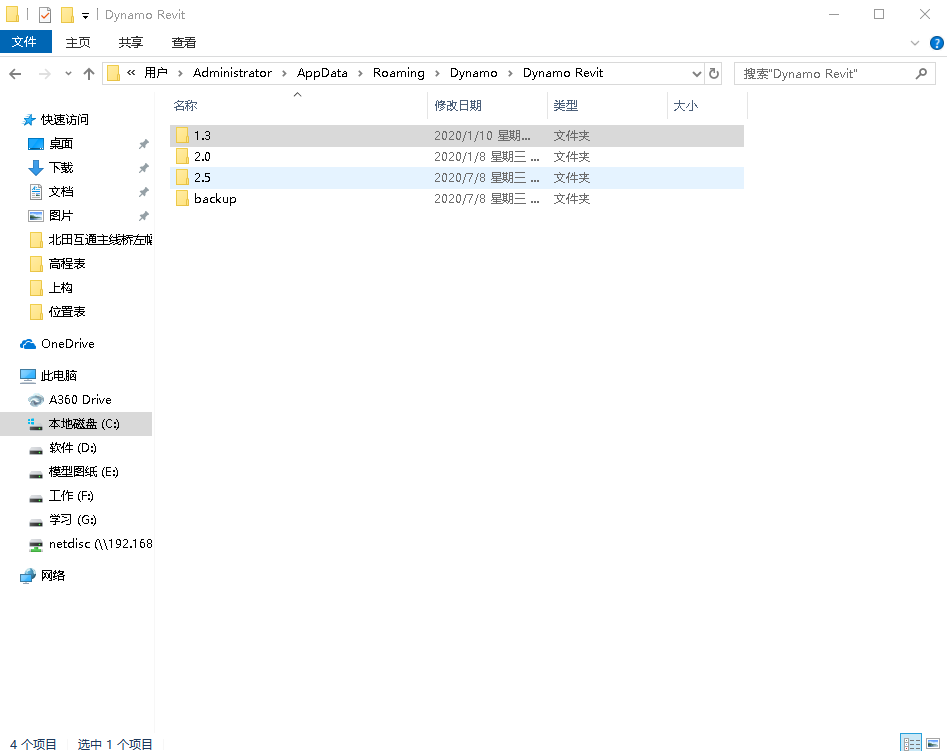Select the backup folder
Viewport: 947px width, 751px height.
coord(457,199)
